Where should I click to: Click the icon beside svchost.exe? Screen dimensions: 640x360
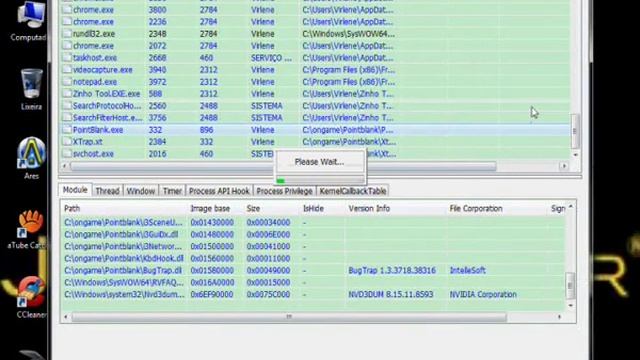[67, 154]
